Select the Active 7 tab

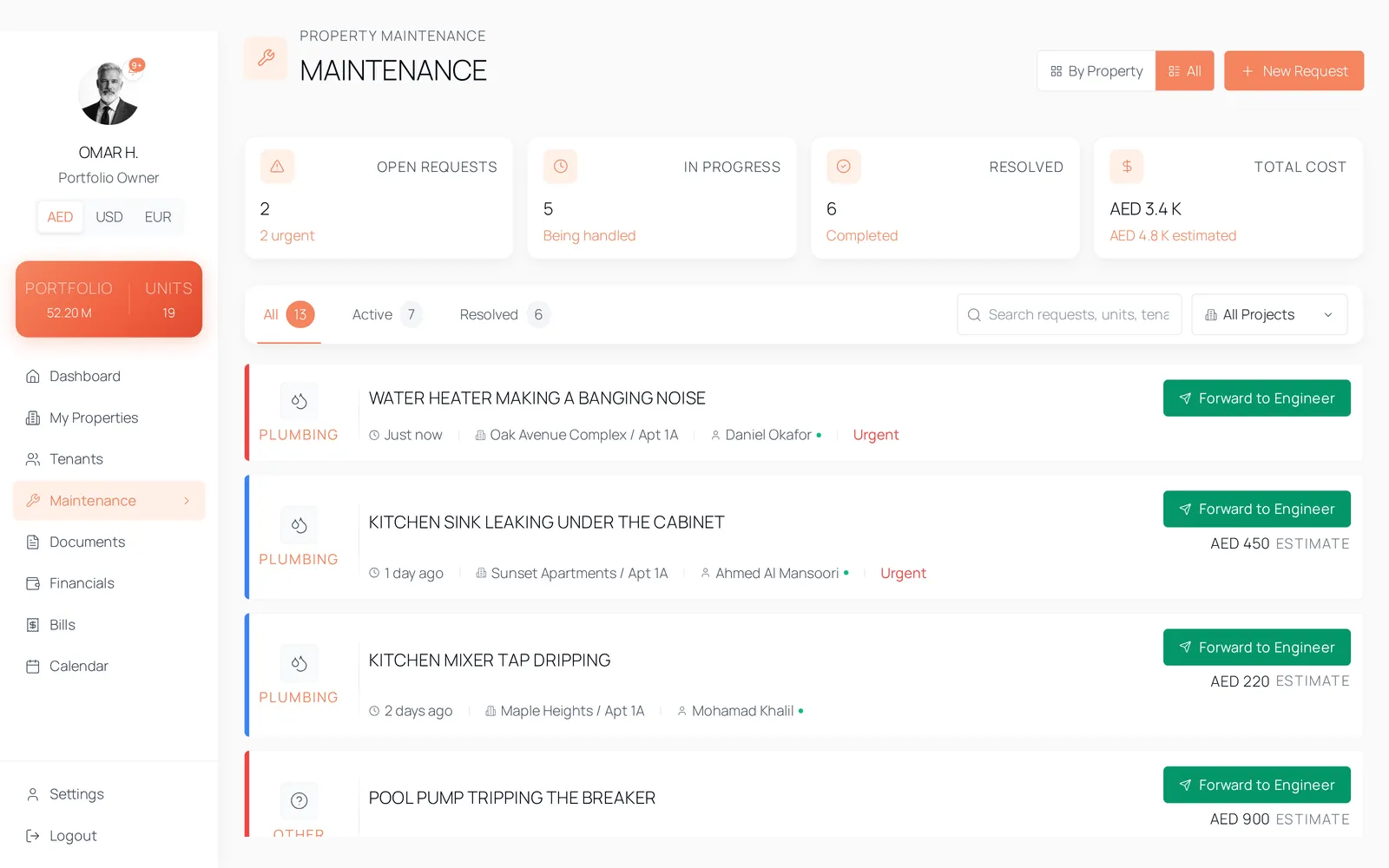point(387,314)
